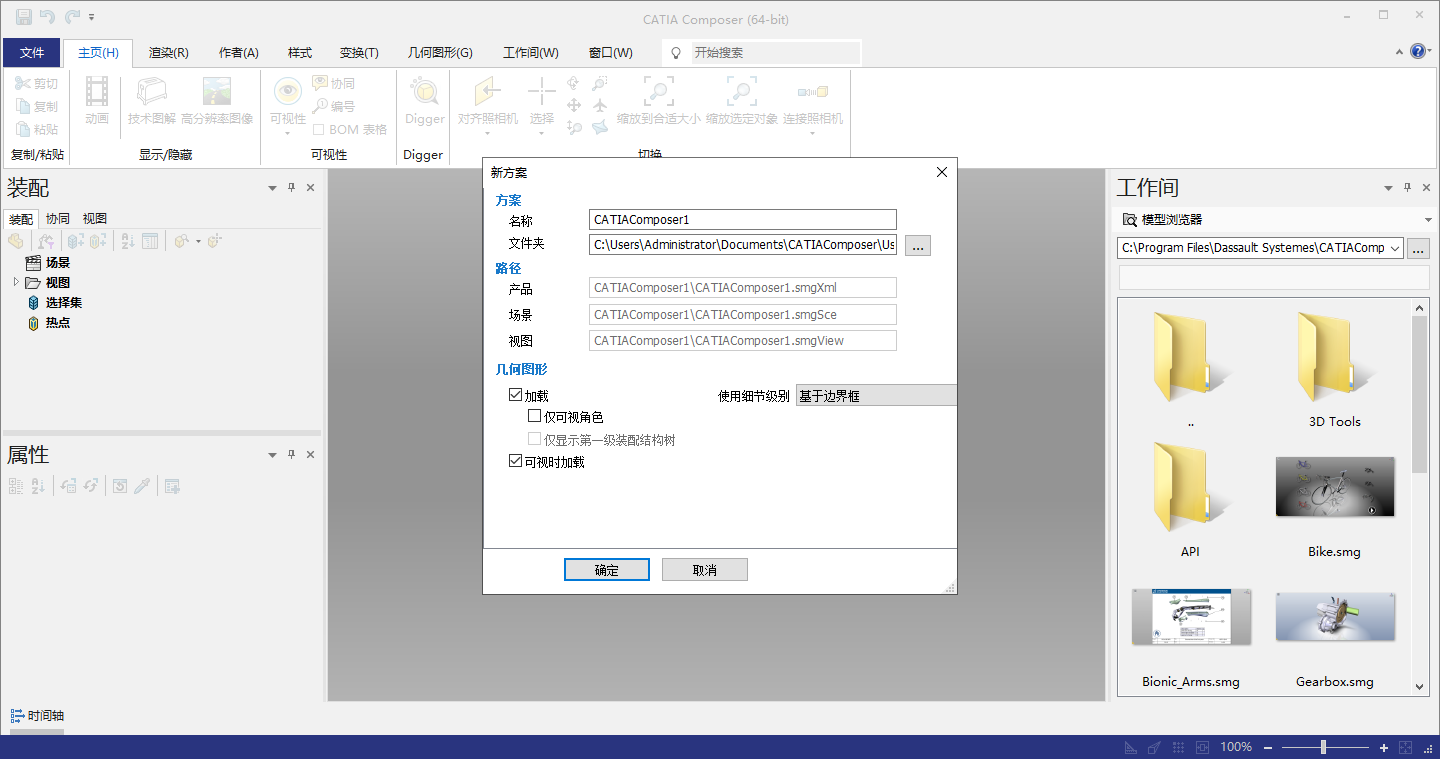Click the 取消 button
This screenshot has width=1440, height=759.
(x=704, y=569)
